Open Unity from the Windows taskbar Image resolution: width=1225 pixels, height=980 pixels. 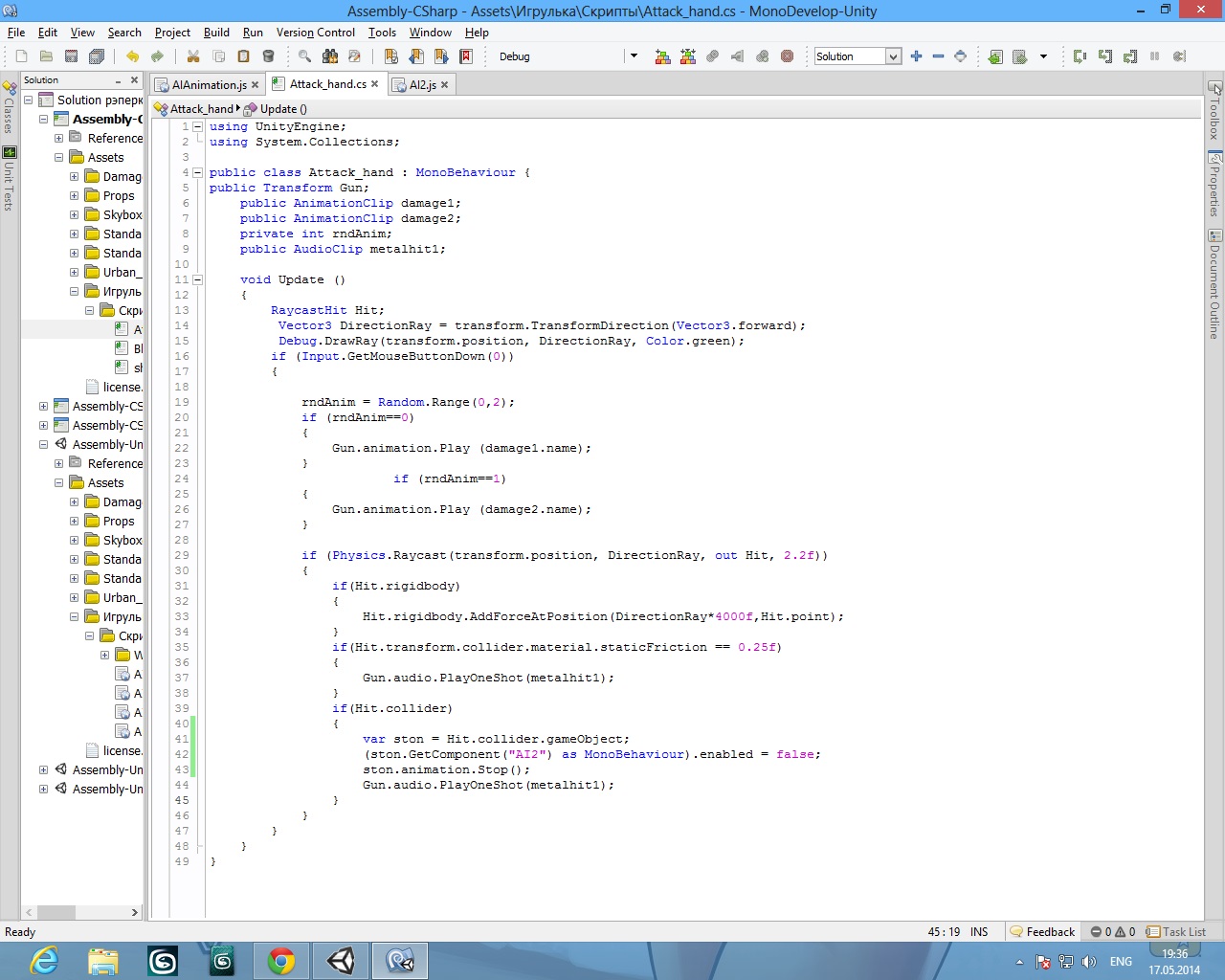pos(341,960)
